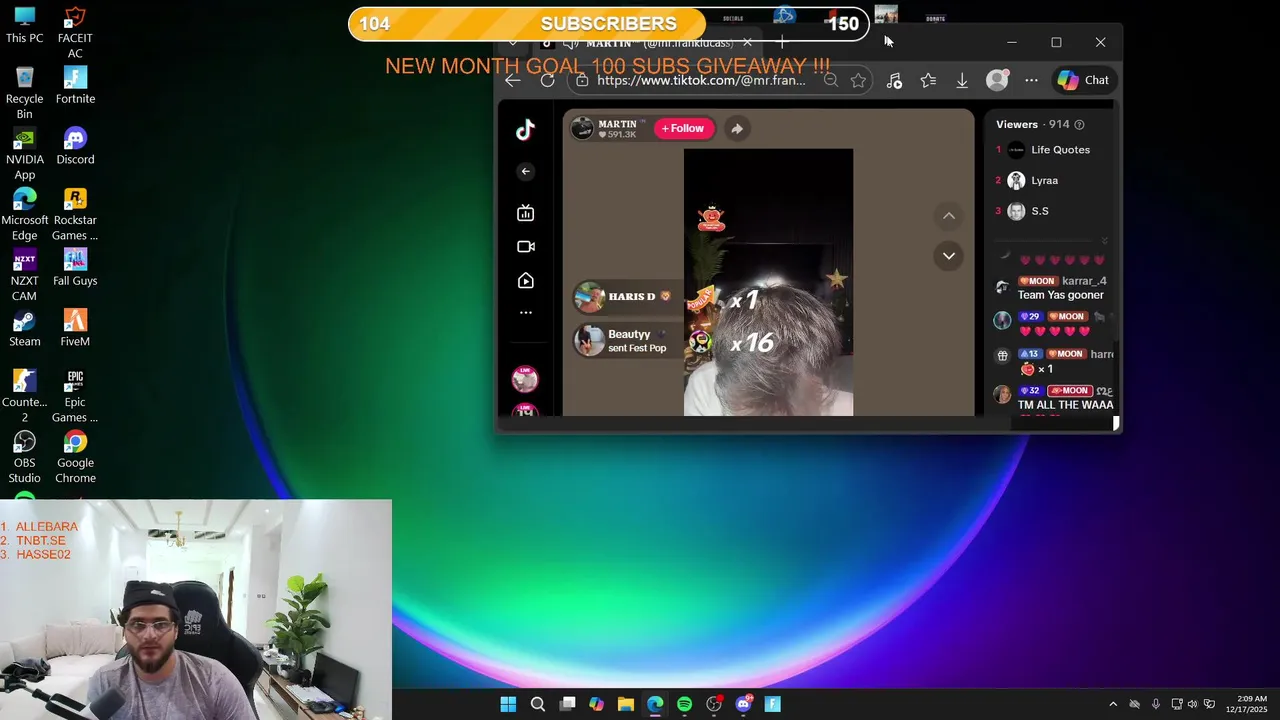Open first LIVE avatar in TikTok sidebar
The width and height of the screenshot is (1280, 720).
pos(525,378)
